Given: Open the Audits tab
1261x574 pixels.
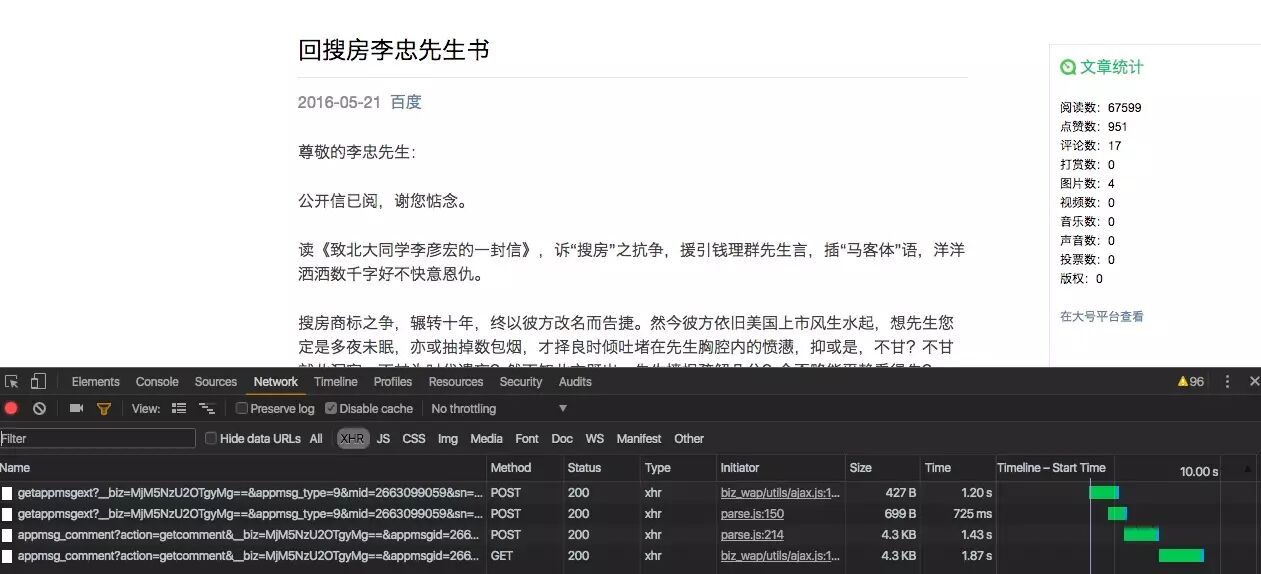Looking at the screenshot, I should tap(575, 381).
